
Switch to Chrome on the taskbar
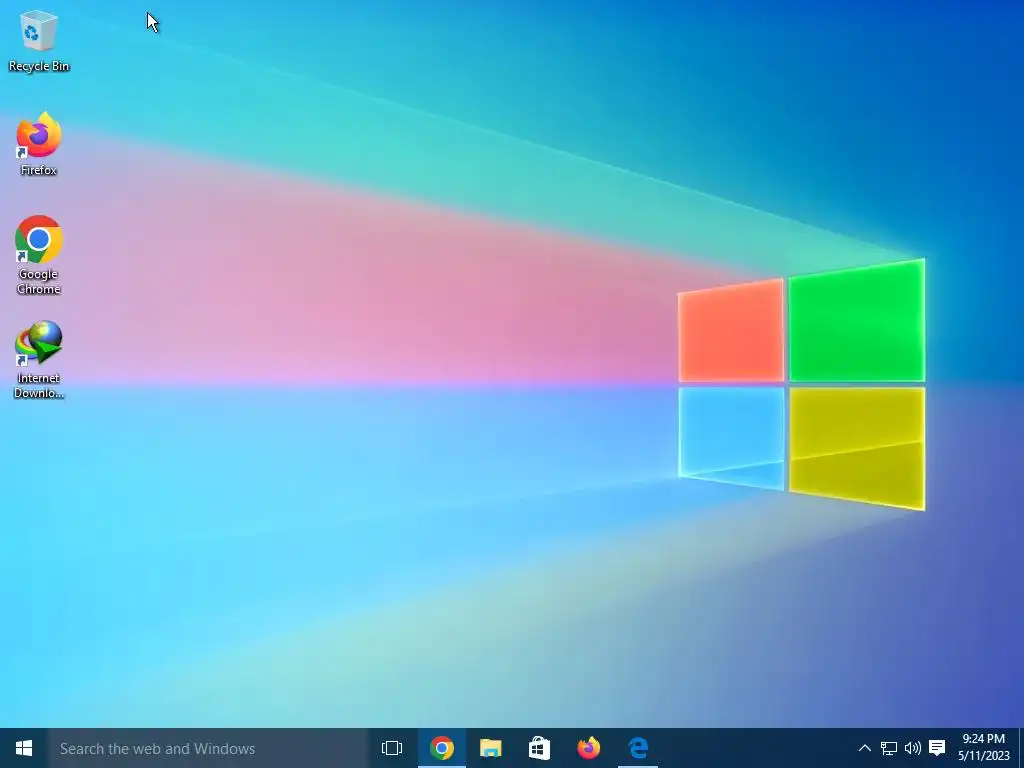tap(441, 748)
